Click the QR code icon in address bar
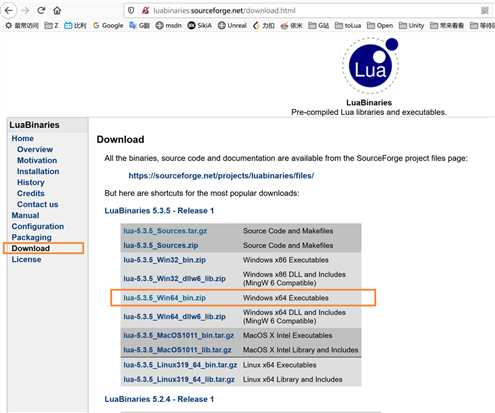Viewport: 495px width, 413px height. point(485,11)
